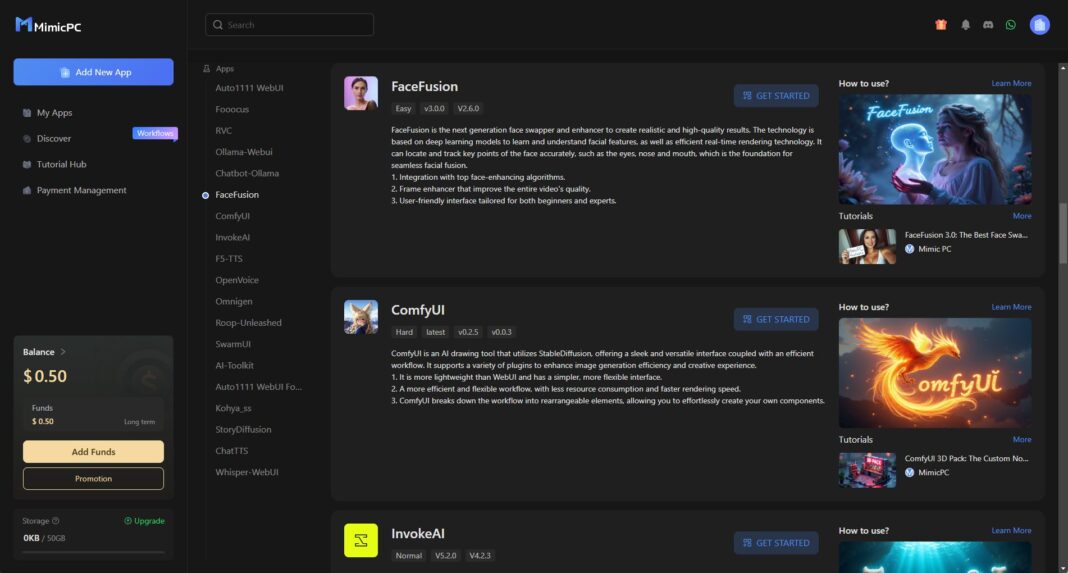Click GET STARTED for InvokeAI
Screen dimensions: 1068x573
pos(776,543)
